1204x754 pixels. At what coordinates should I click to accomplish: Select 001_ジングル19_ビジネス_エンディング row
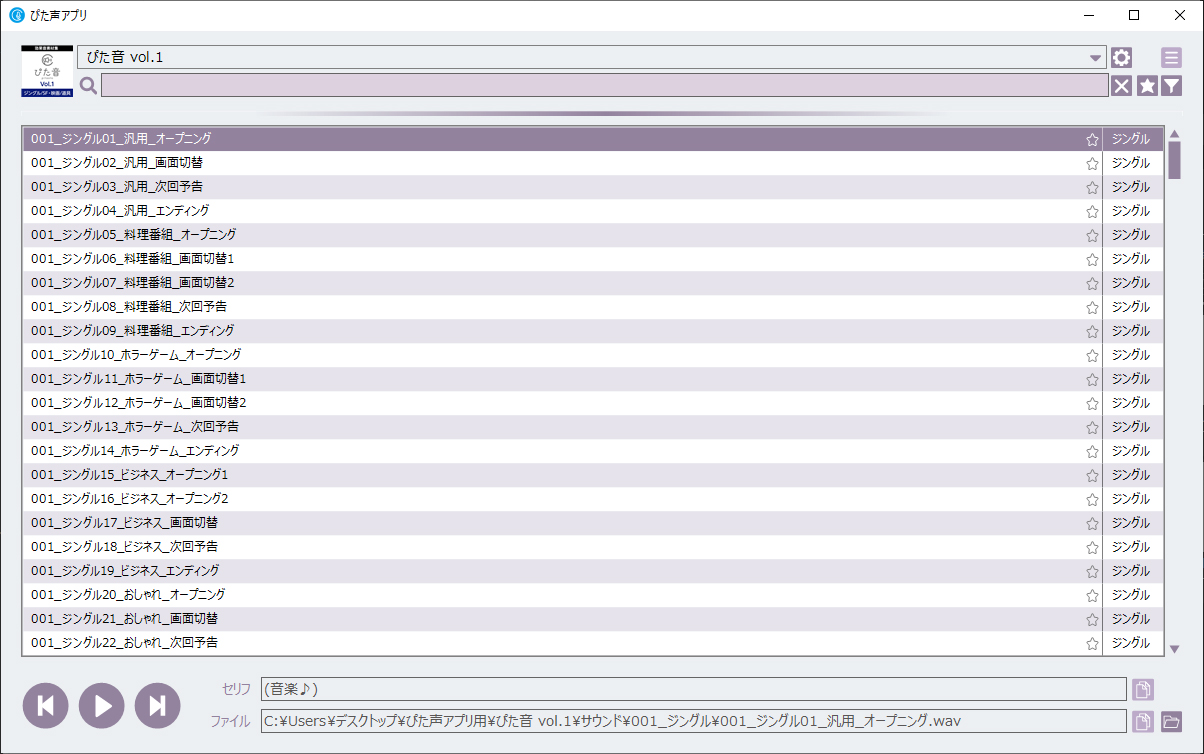593,571
